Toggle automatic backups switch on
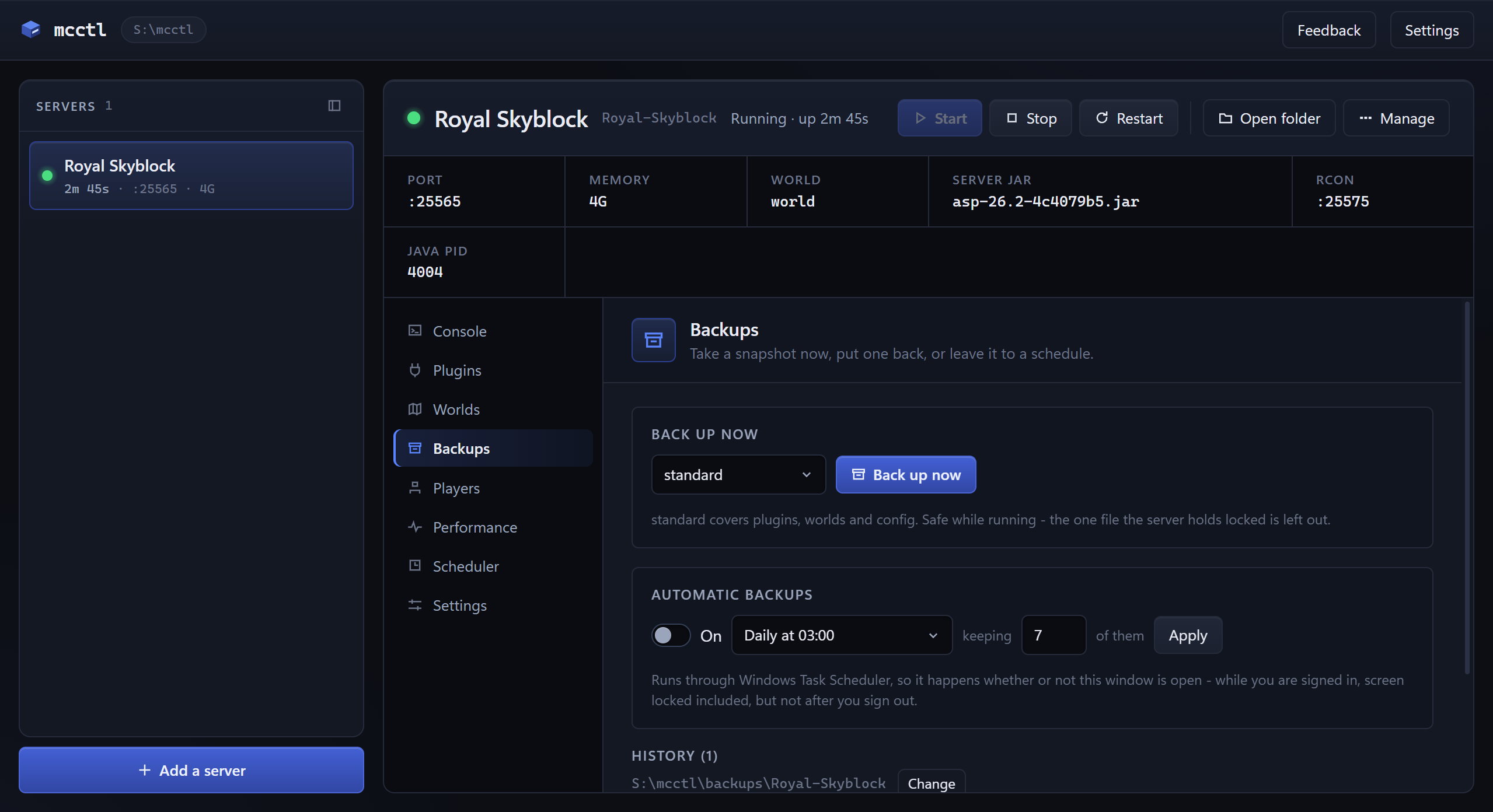This screenshot has width=1493, height=812. [671, 635]
